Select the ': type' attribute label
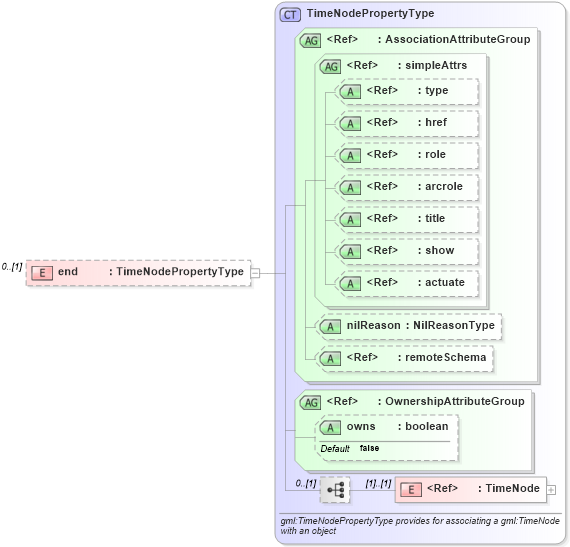This screenshot has height=547, width=570. [x=433, y=91]
